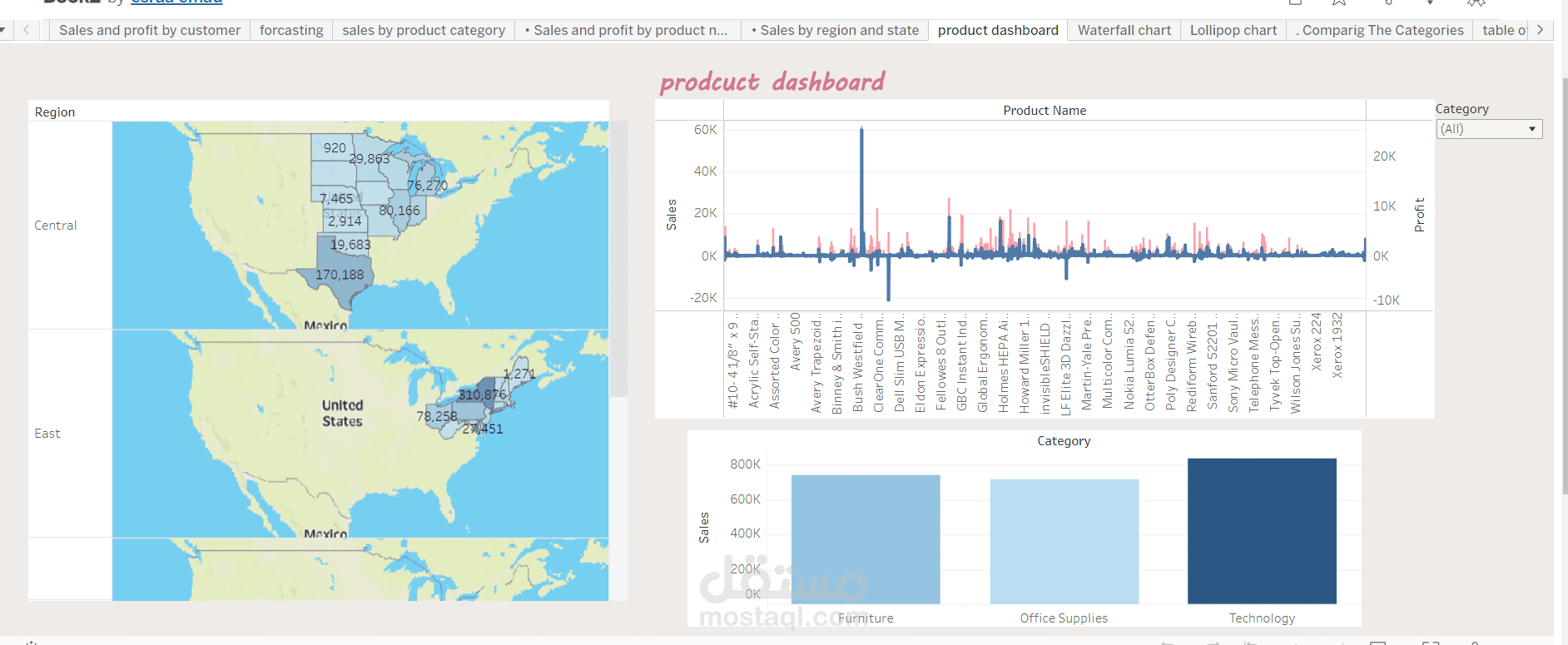
Task: Click the Category heading above bar chart
Action: coord(1064,441)
